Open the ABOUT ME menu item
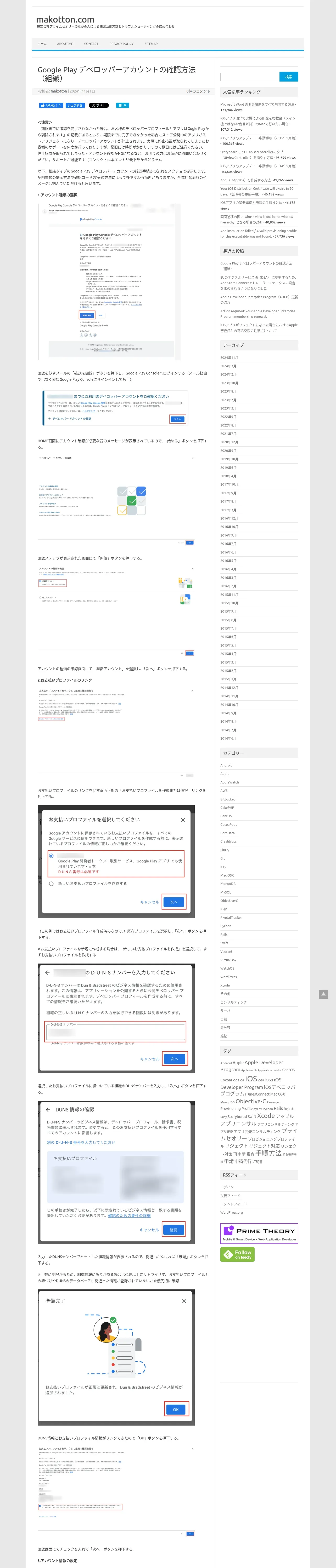336x1568 pixels. coord(65,44)
